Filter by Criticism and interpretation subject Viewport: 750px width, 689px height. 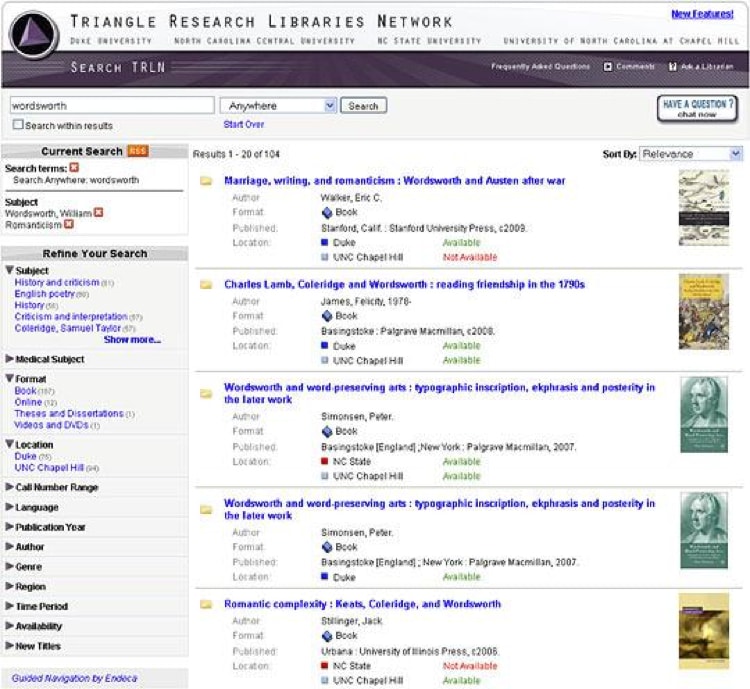(71, 317)
